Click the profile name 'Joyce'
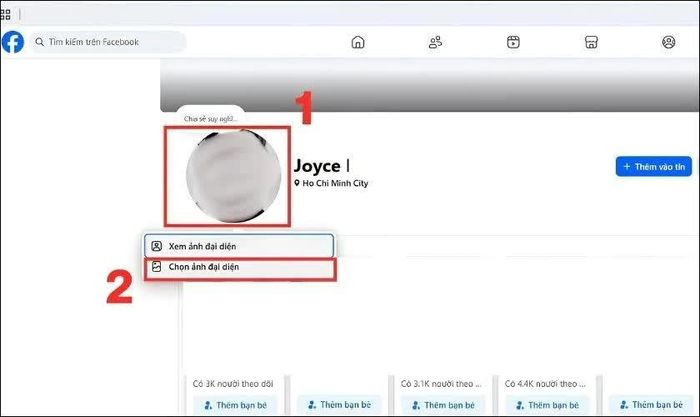Viewport: 700px width, 417px height. pos(317,166)
